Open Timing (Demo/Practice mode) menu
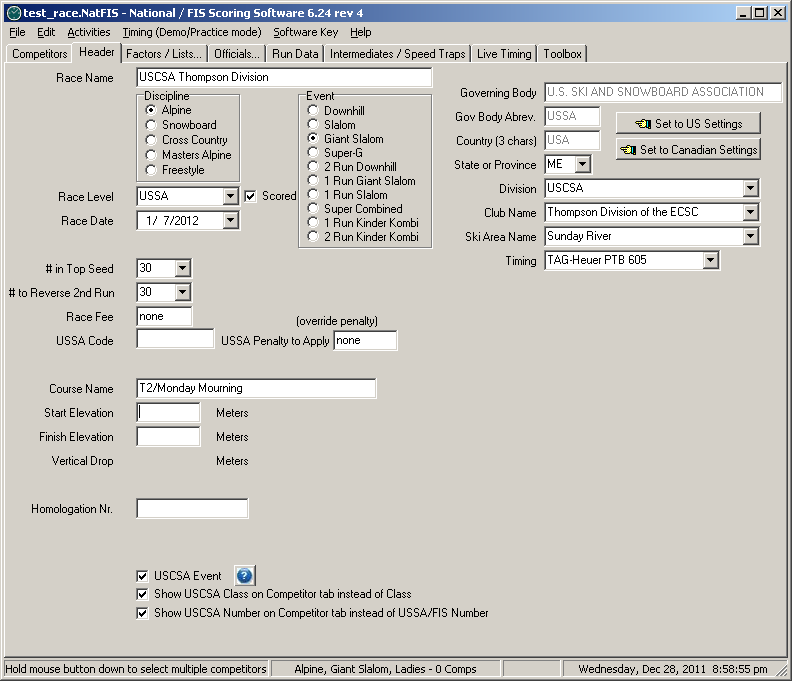This screenshot has width=792, height=681. tap(192, 32)
